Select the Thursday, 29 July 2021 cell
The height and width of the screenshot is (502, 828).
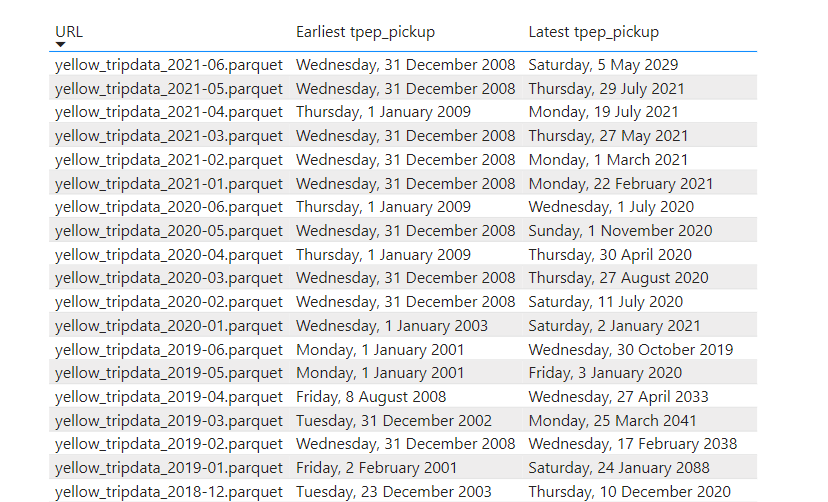tap(606, 89)
